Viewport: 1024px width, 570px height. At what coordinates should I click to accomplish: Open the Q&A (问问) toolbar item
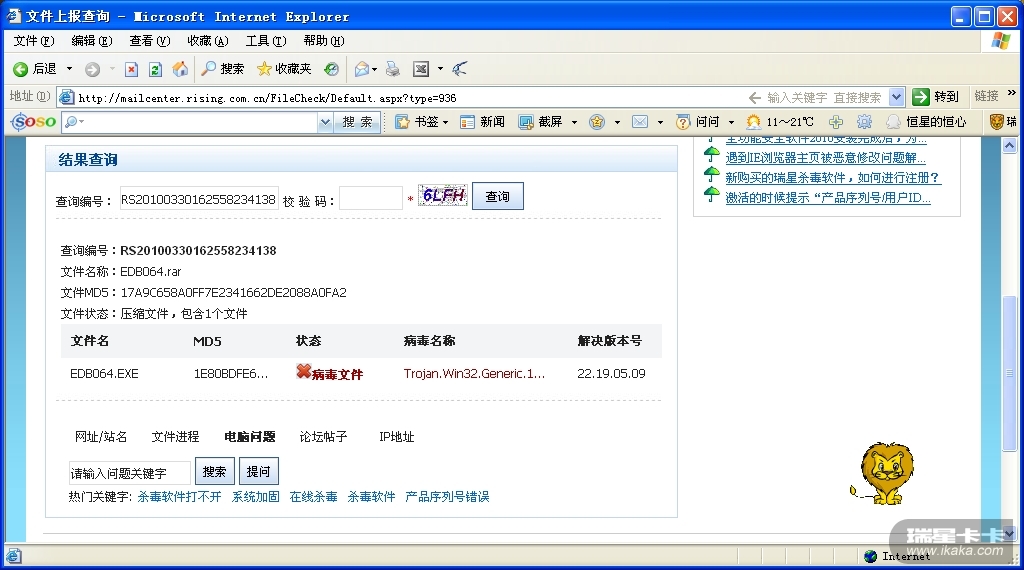(x=697, y=121)
